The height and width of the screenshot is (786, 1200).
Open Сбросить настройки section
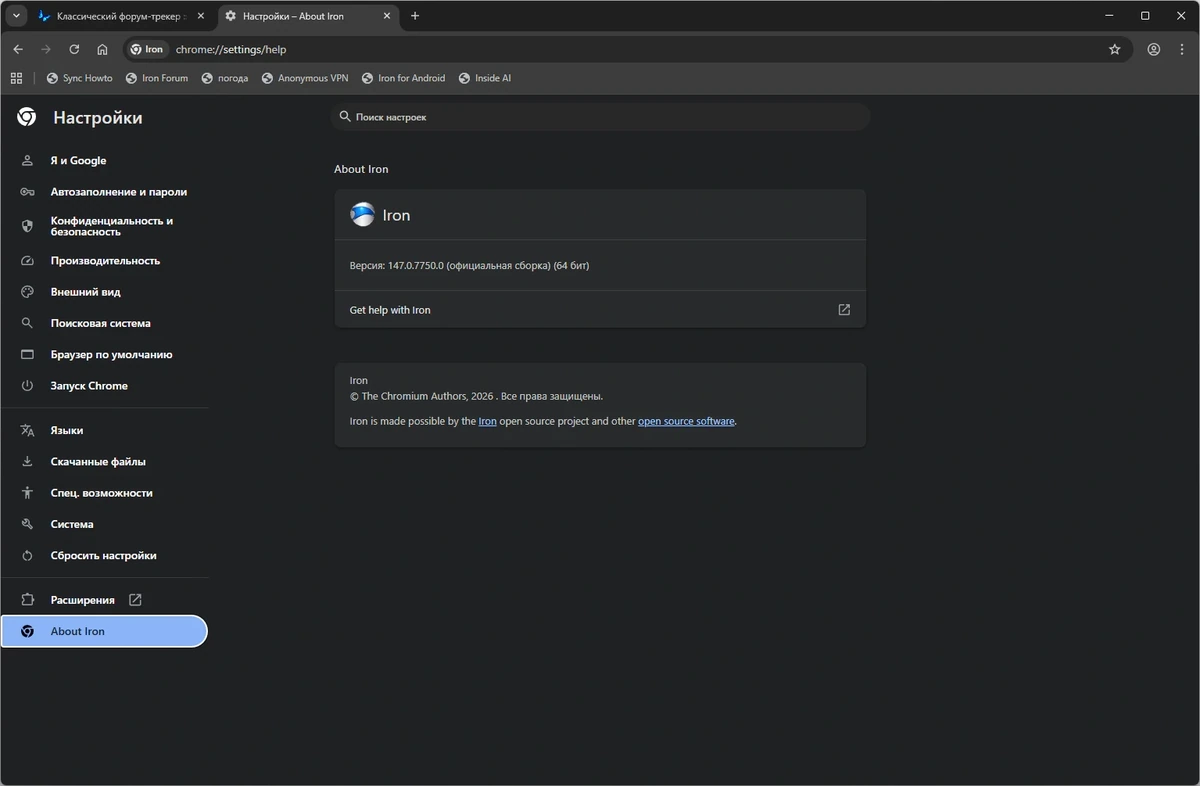click(104, 555)
